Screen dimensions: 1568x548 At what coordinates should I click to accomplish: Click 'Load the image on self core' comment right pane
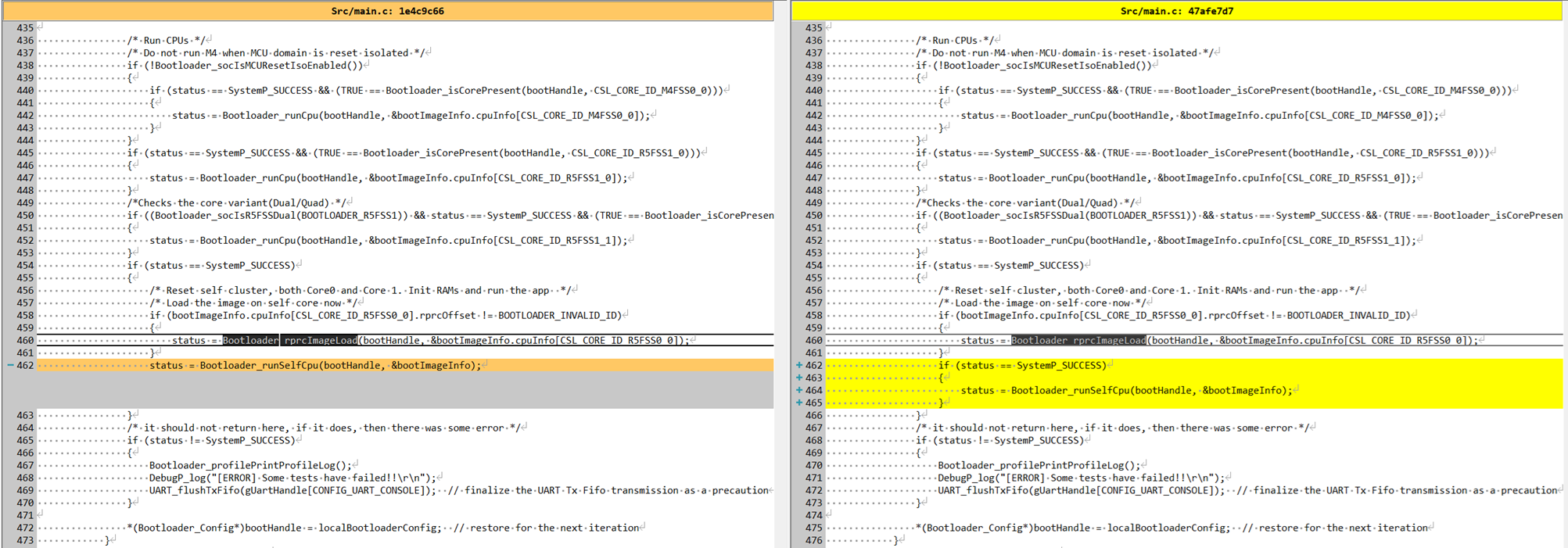click(1042, 303)
